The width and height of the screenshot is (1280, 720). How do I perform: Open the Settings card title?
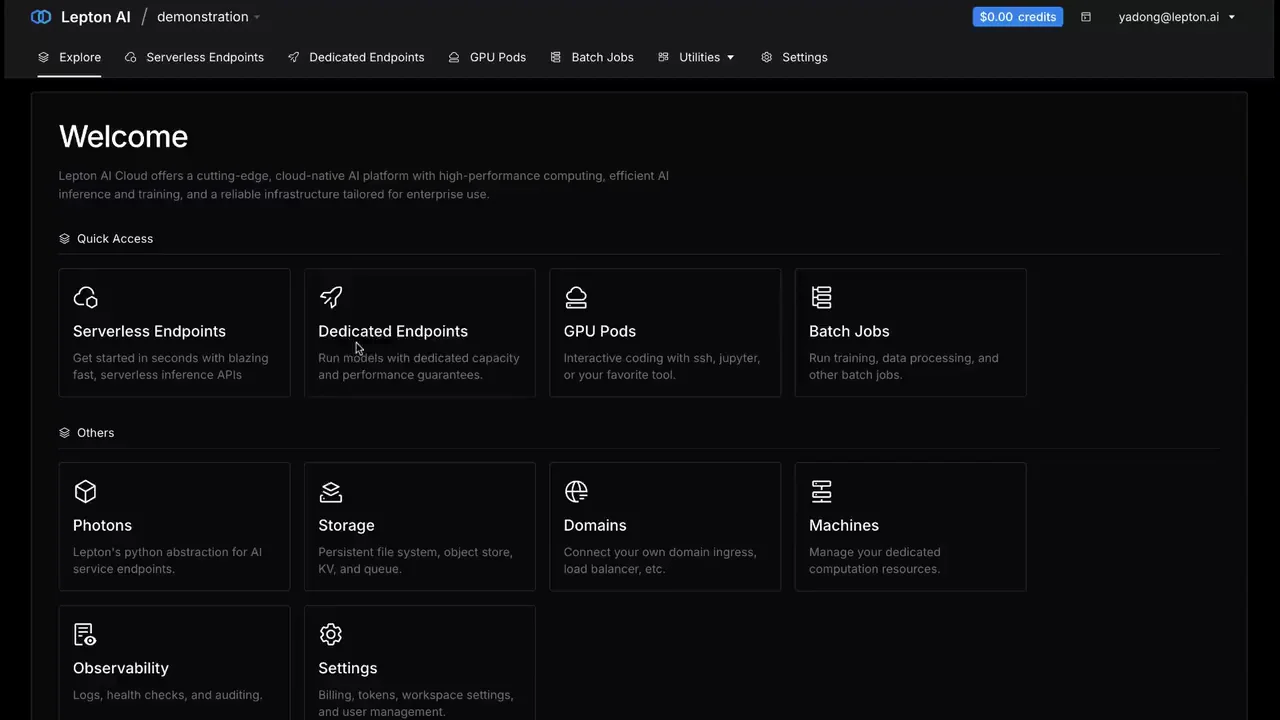348,668
